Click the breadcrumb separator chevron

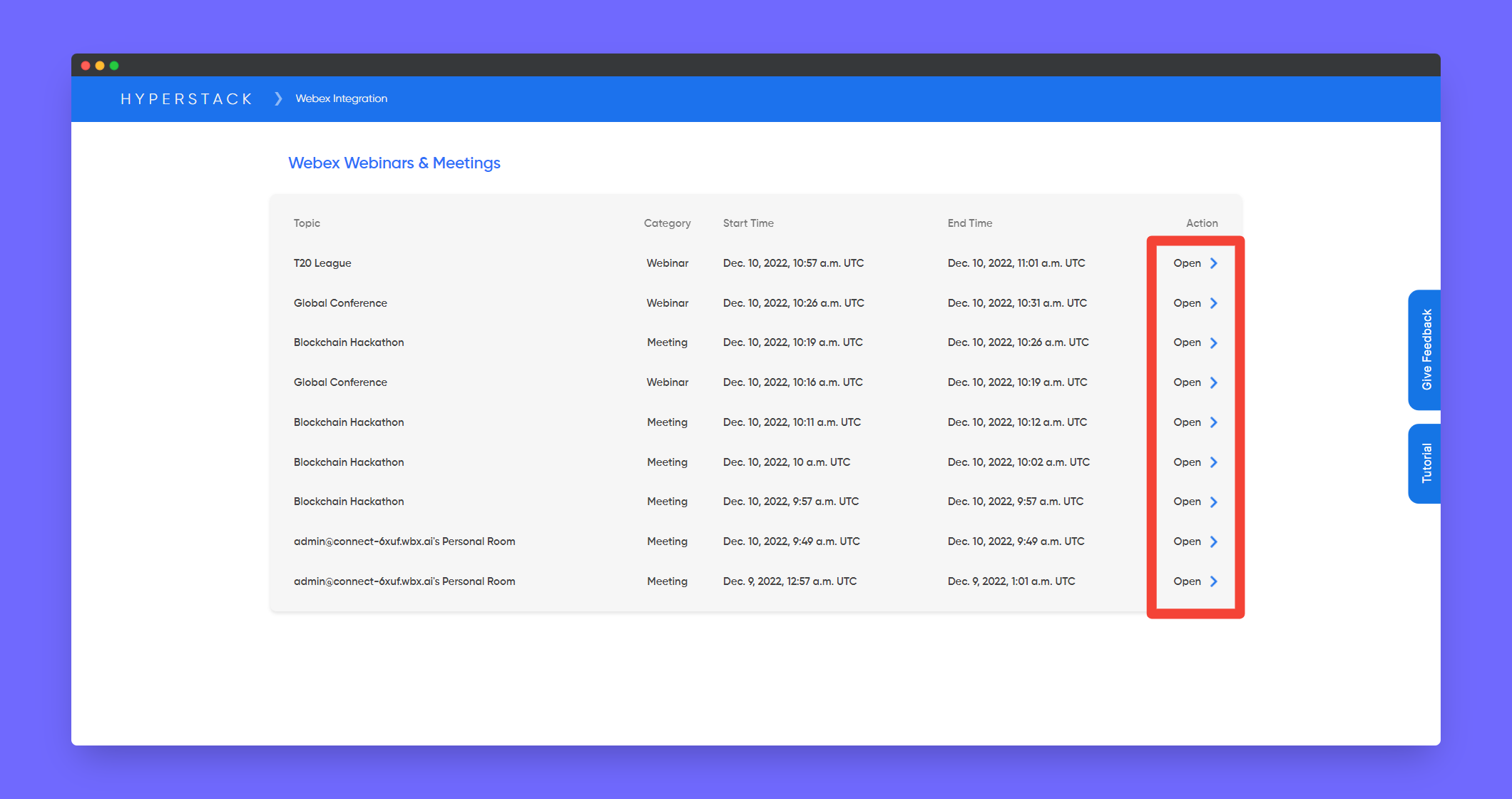pyautogui.click(x=278, y=98)
